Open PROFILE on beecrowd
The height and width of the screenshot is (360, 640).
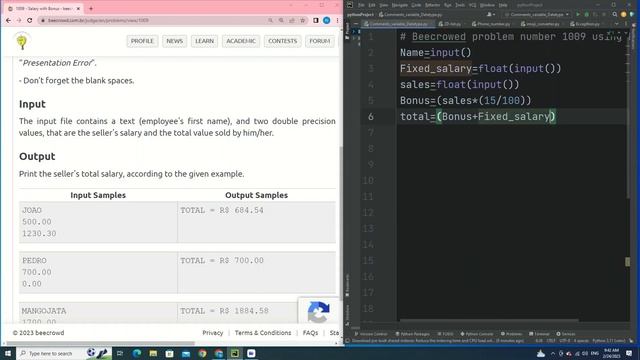[x=142, y=41]
